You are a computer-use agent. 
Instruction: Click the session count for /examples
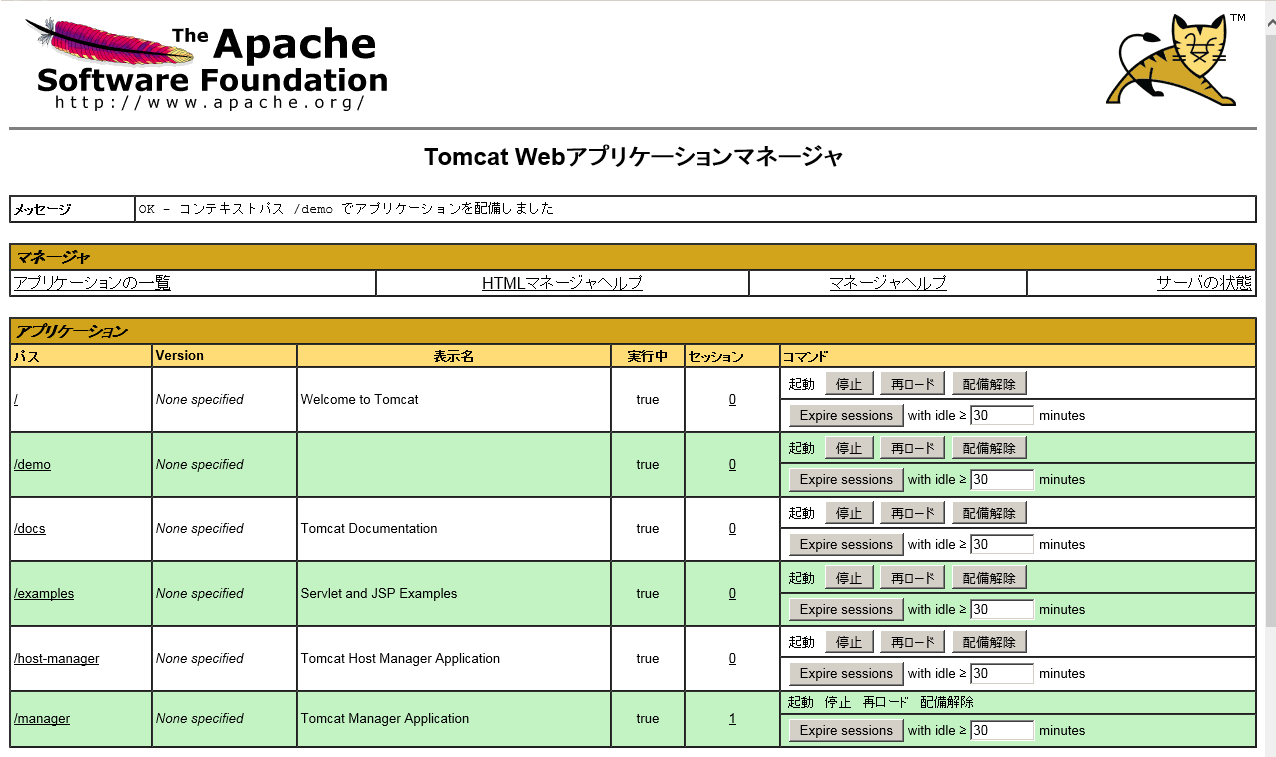731,593
